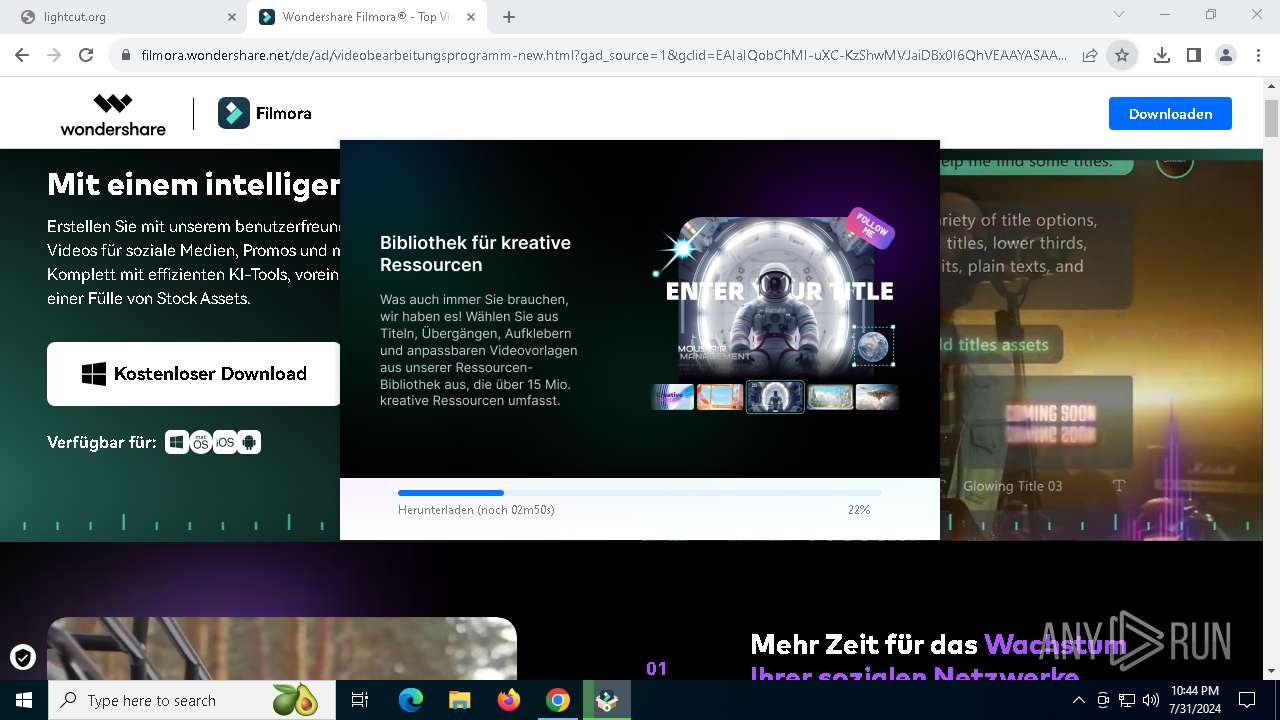Open network settings tray icon
The image size is (1280, 720).
pos(1127,700)
